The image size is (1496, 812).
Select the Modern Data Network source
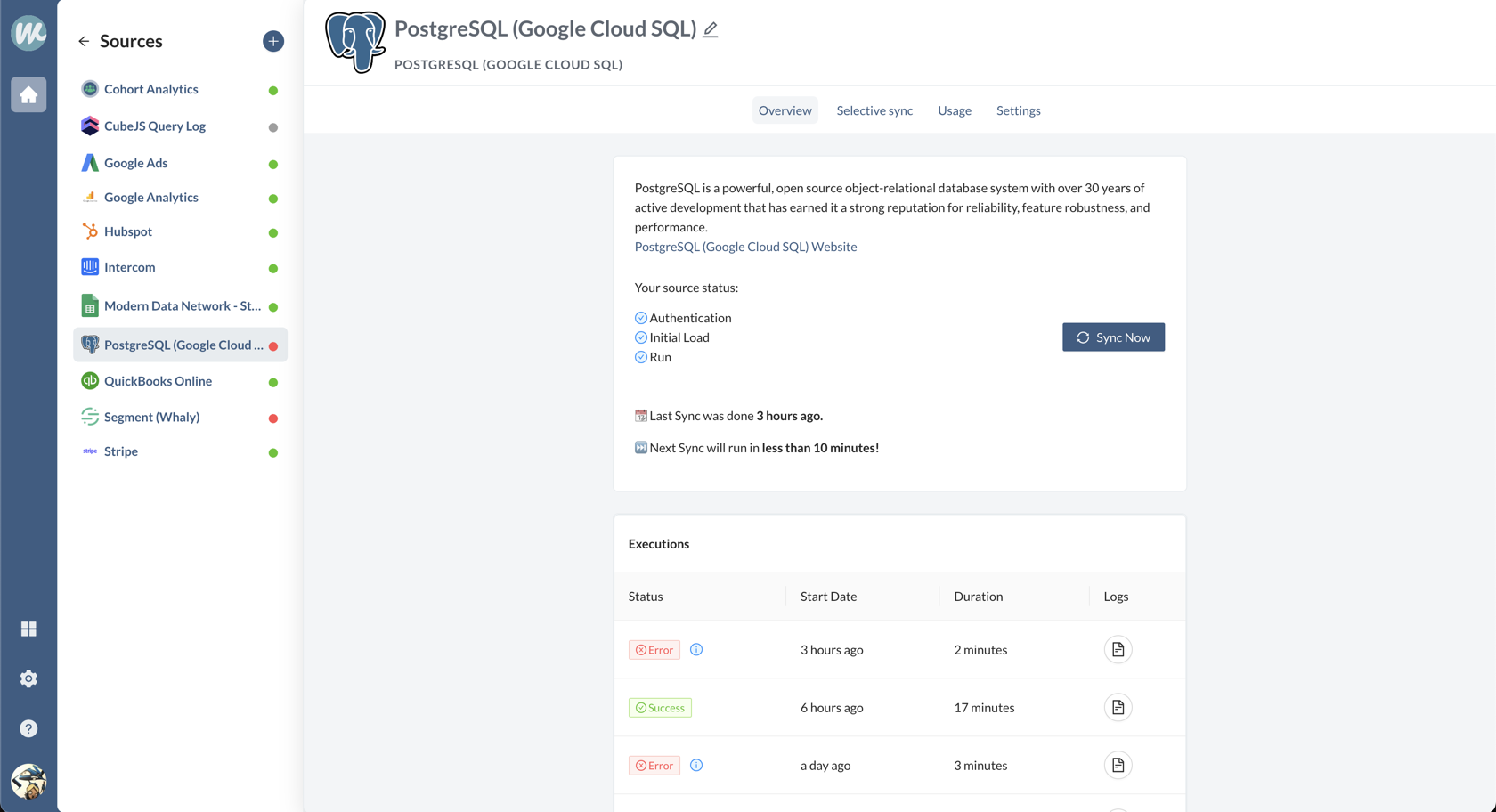pos(180,305)
